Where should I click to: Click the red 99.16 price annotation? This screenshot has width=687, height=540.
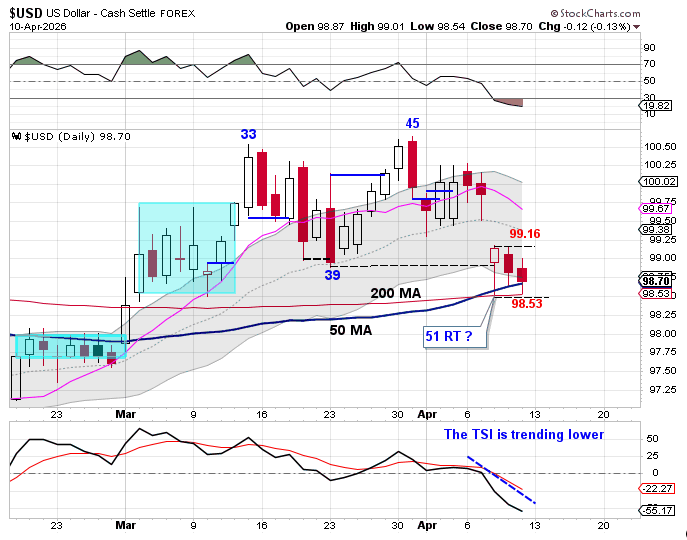pyautogui.click(x=525, y=233)
